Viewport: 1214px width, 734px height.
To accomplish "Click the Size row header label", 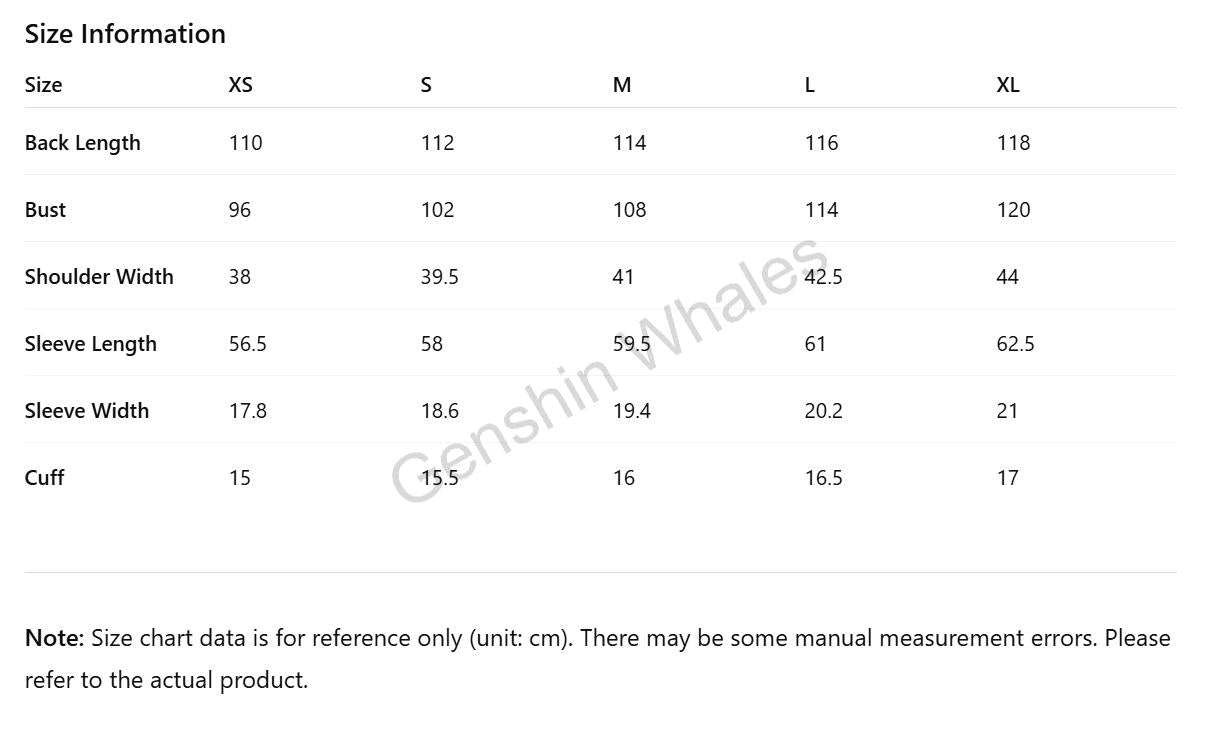I will tap(43, 85).
